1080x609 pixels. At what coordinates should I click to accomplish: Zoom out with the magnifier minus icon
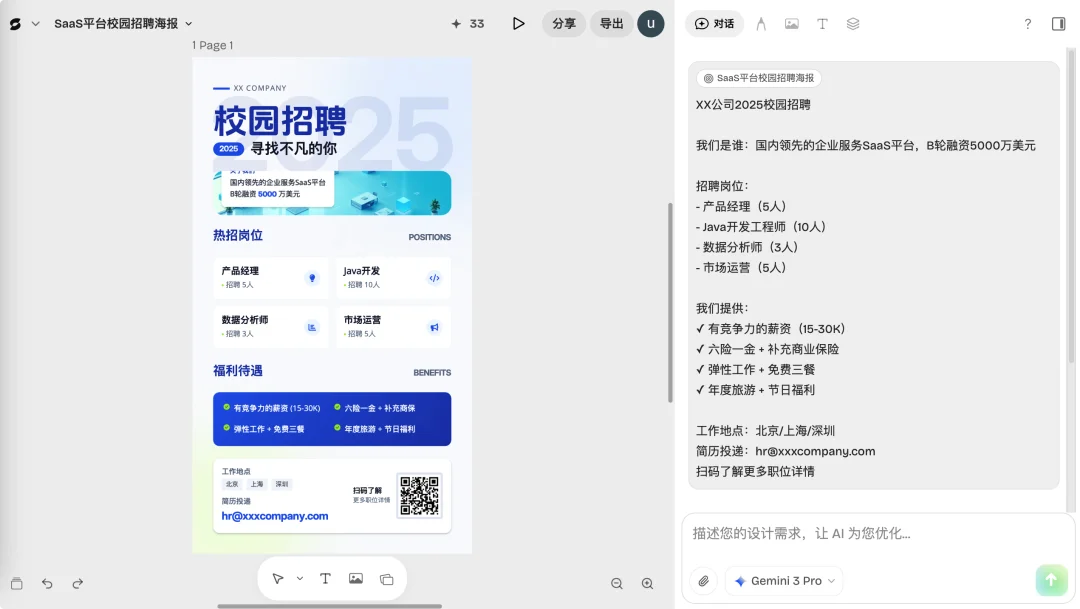coord(616,583)
